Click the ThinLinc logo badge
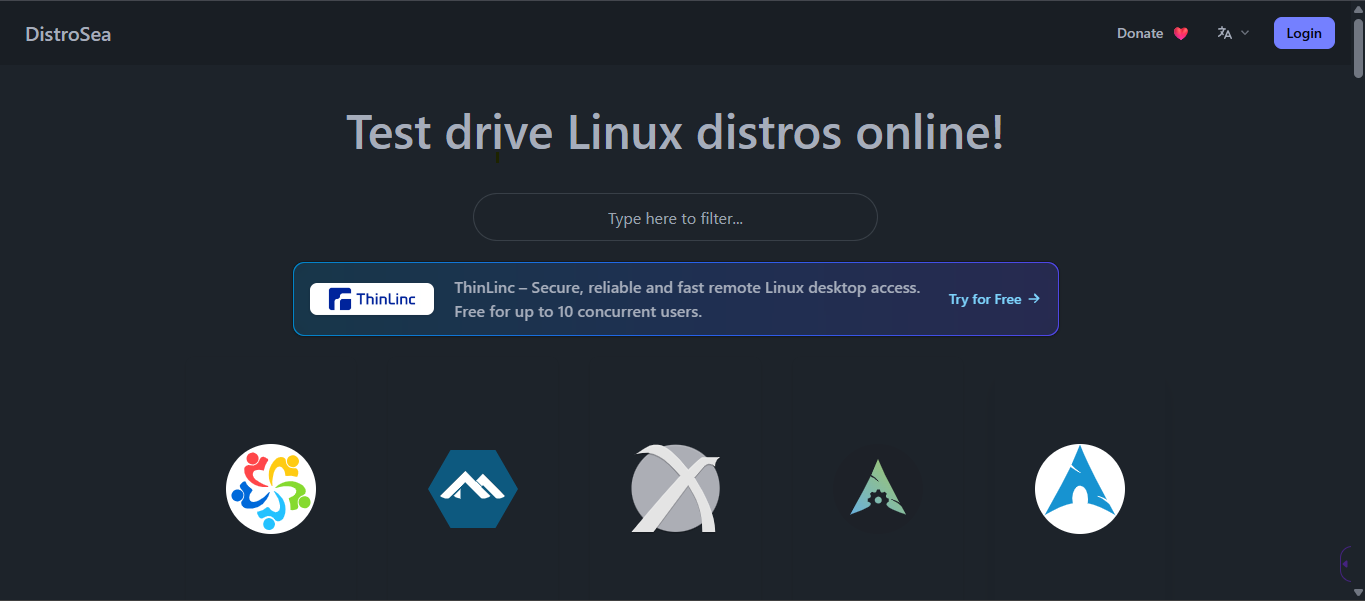Image resolution: width=1365 pixels, height=601 pixels. pos(372,299)
